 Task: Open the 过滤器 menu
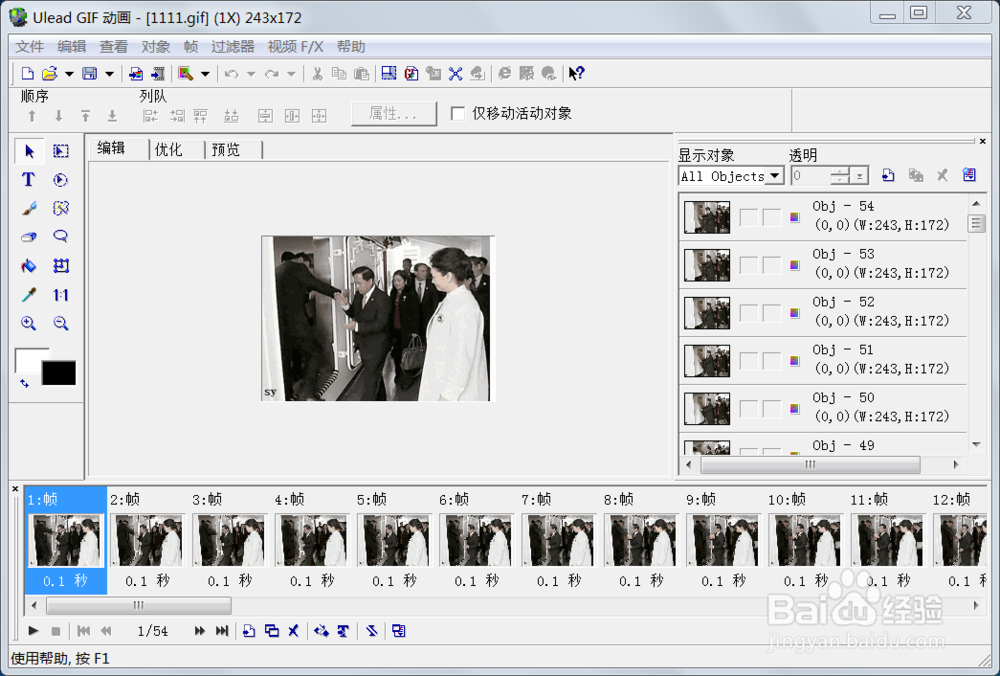point(233,47)
